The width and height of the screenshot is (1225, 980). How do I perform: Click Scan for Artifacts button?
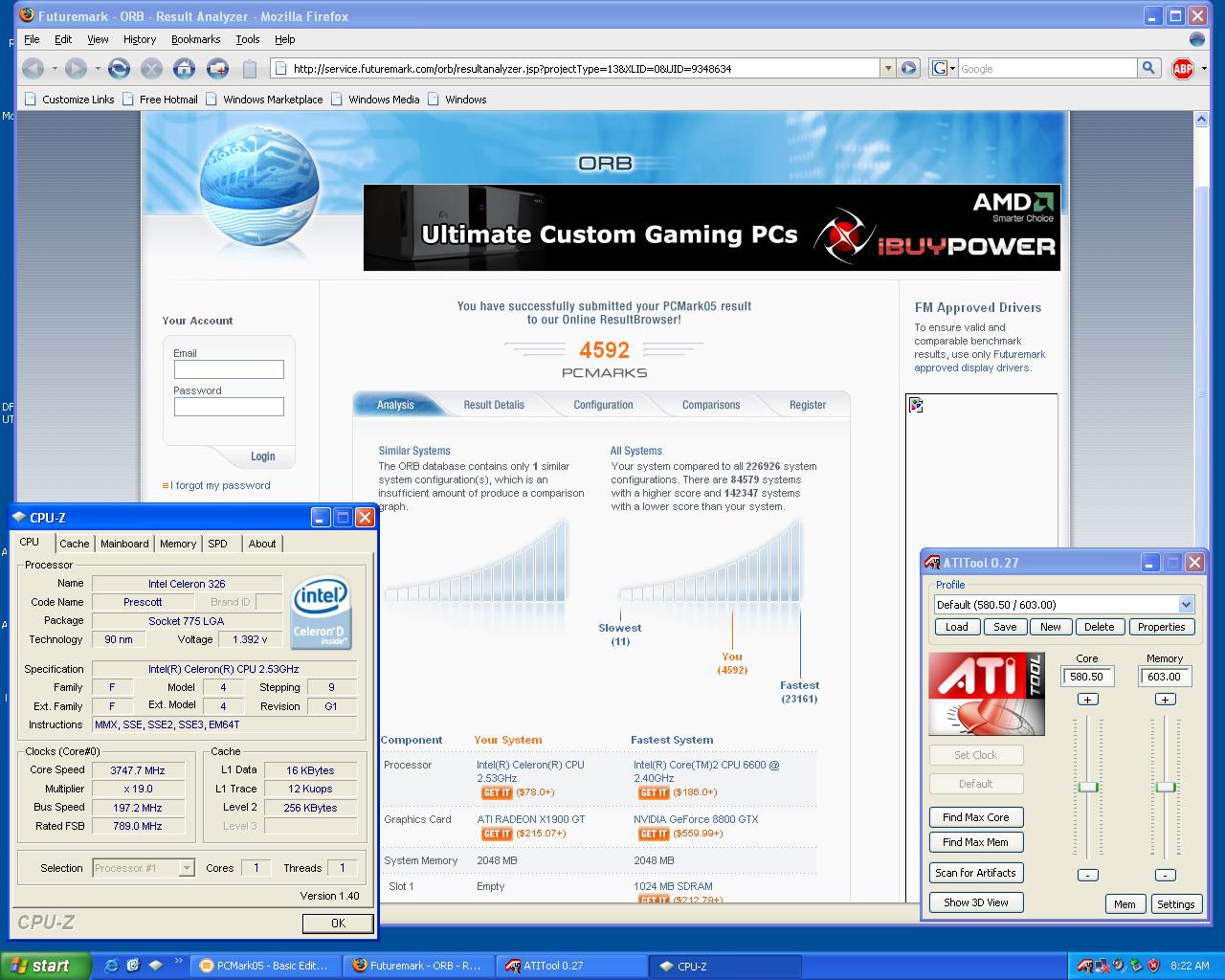[x=975, y=873]
